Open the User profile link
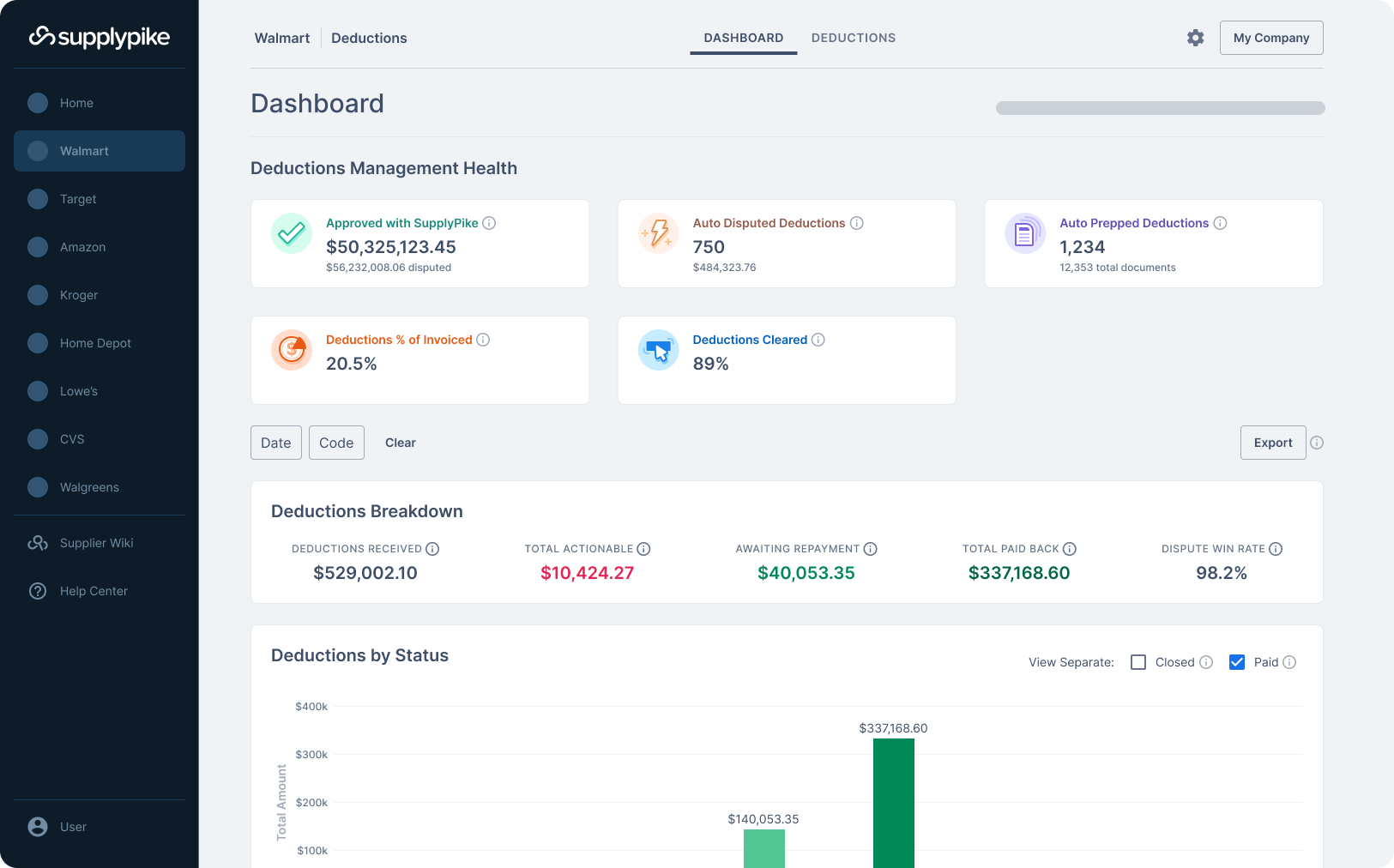Image resolution: width=1394 pixels, height=868 pixels. [x=100, y=827]
